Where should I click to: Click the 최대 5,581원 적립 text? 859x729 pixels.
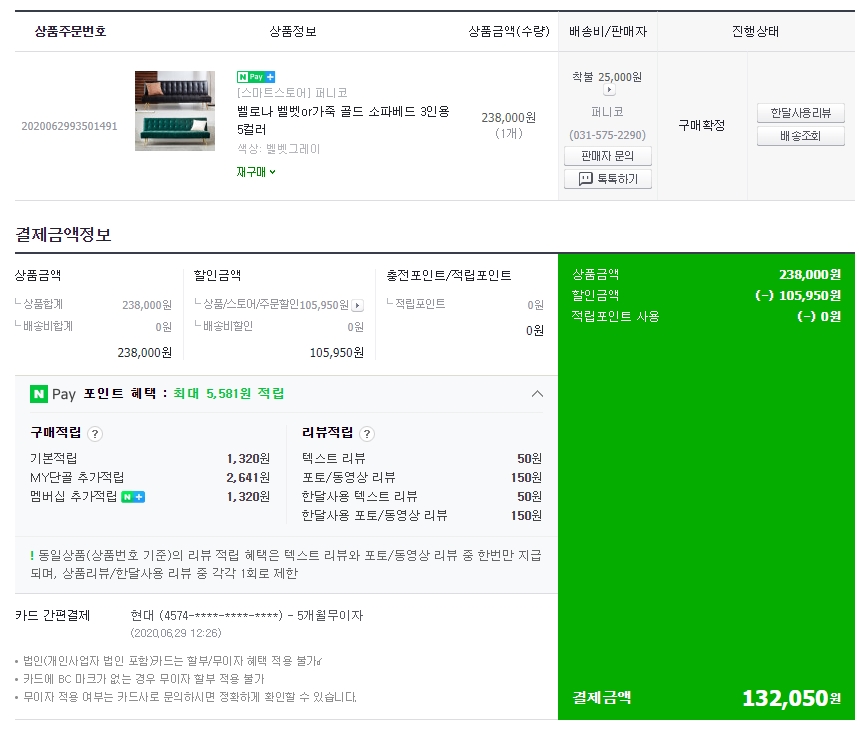point(228,393)
